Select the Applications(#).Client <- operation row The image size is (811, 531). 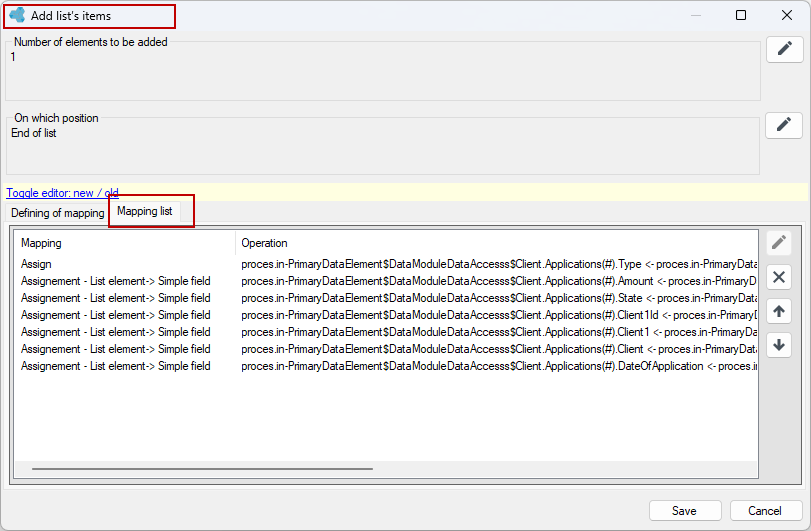tap(385, 350)
